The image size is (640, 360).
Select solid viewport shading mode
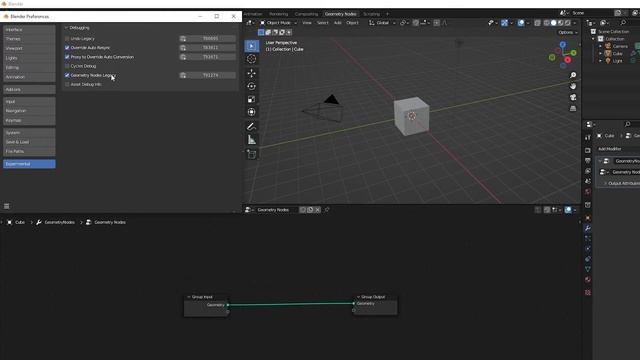pos(553,23)
